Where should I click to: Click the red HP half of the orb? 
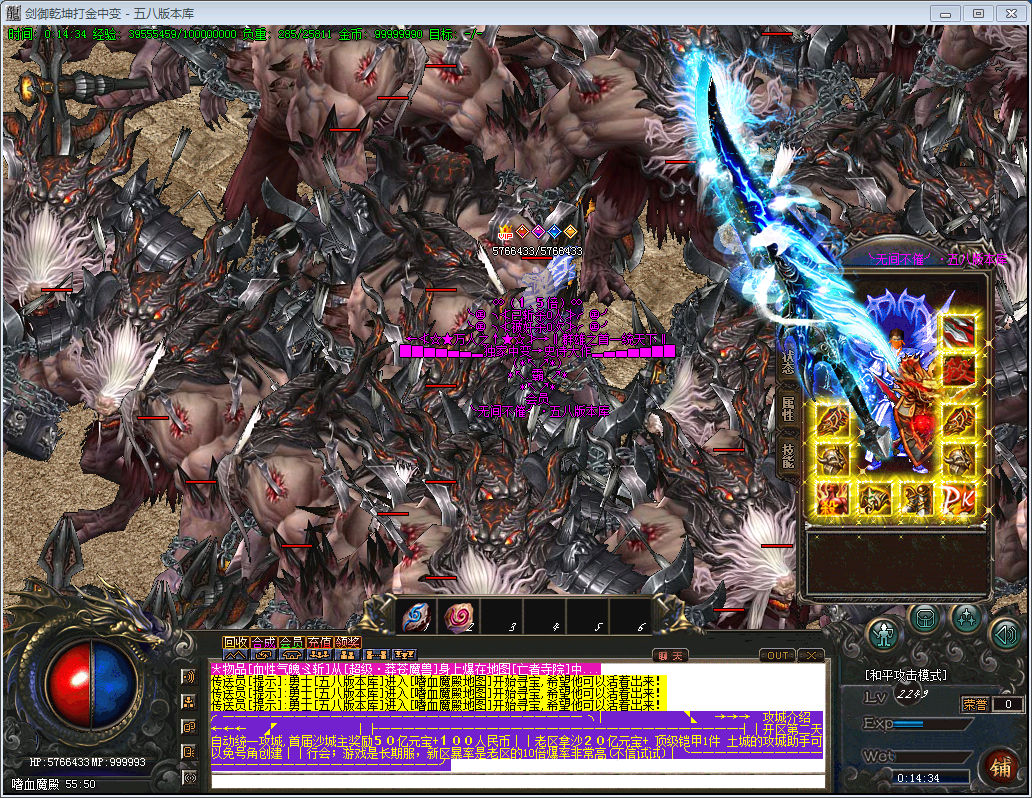(69, 684)
